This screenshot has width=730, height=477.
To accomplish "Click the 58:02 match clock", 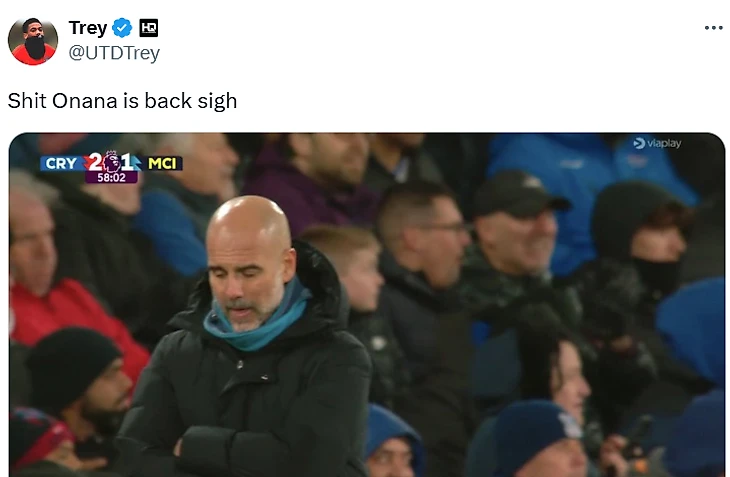I will pyautogui.click(x=111, y=177).
